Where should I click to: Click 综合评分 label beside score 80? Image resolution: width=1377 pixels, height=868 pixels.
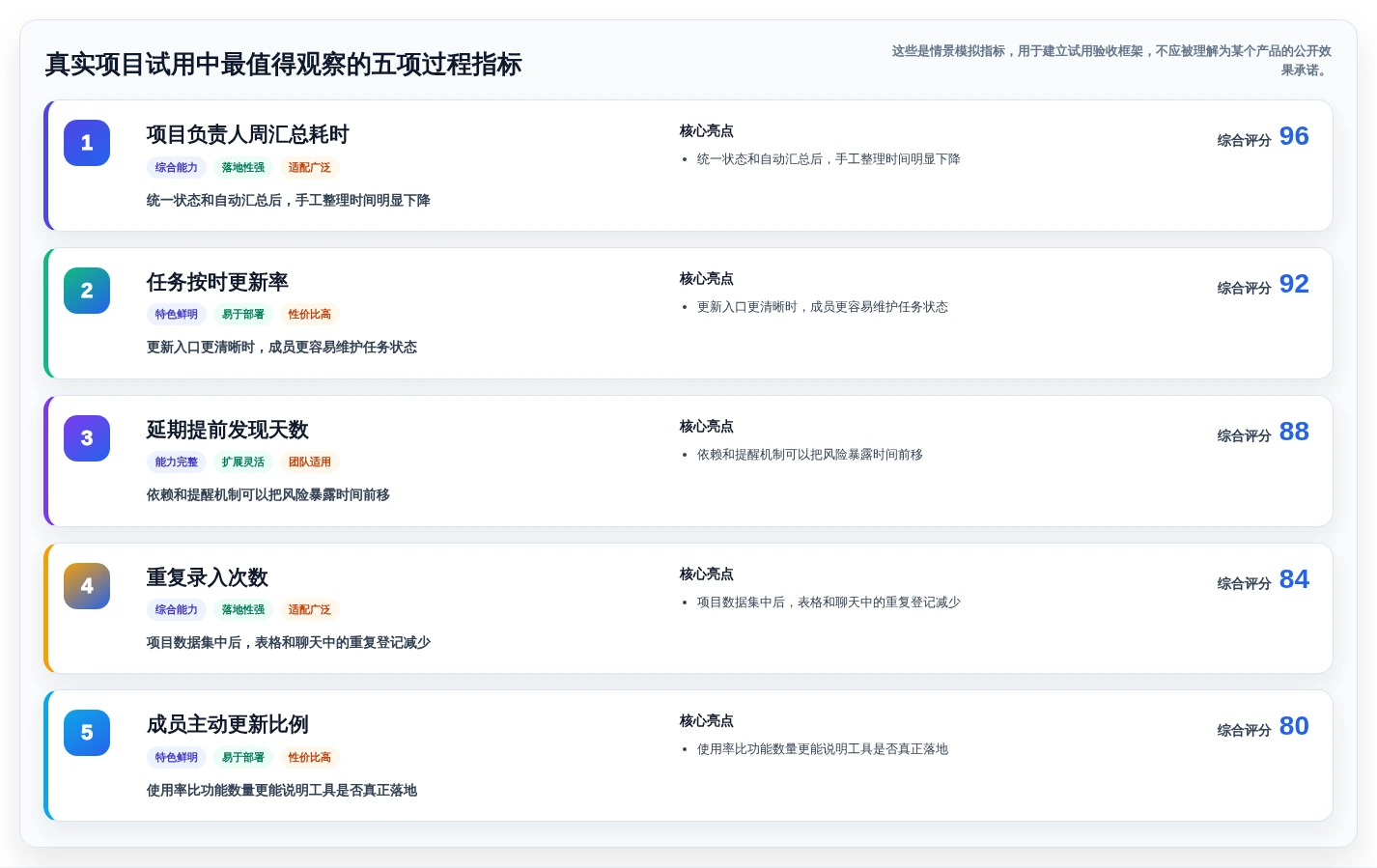point(1244,730)
